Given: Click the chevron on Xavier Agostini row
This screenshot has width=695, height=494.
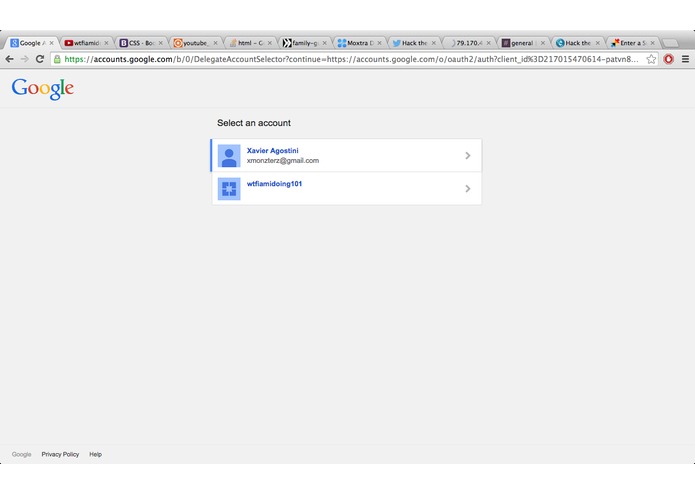Looking at the screenshot, I should coord(468,156).
